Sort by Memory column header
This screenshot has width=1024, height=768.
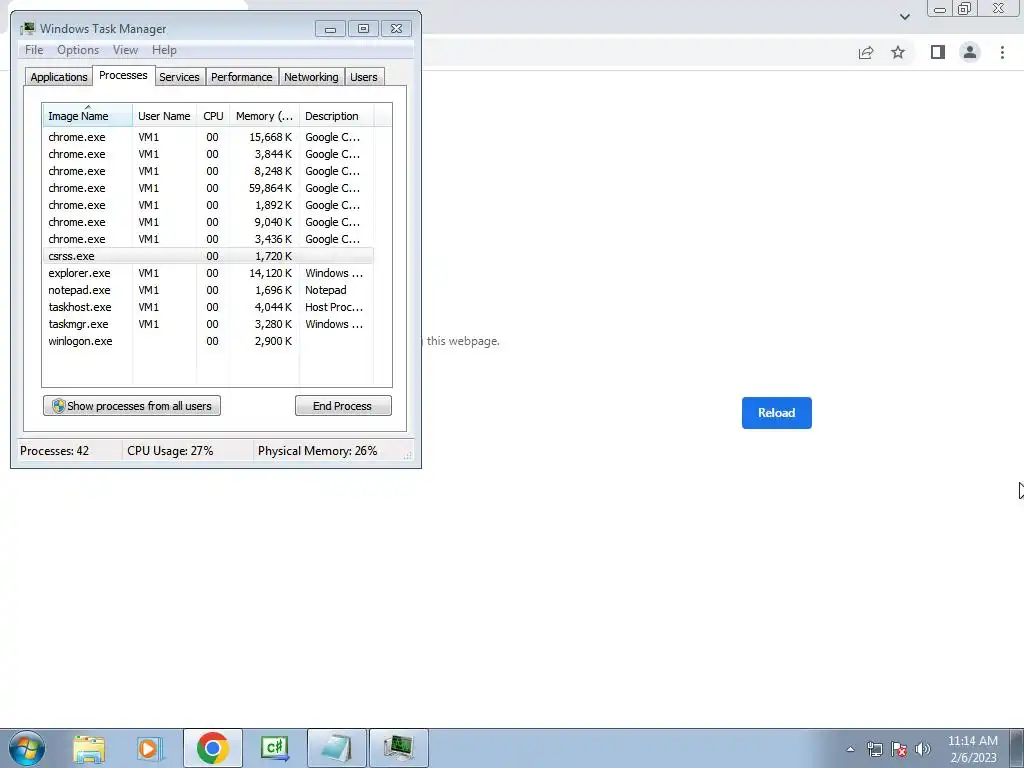(x=264, y=116)
